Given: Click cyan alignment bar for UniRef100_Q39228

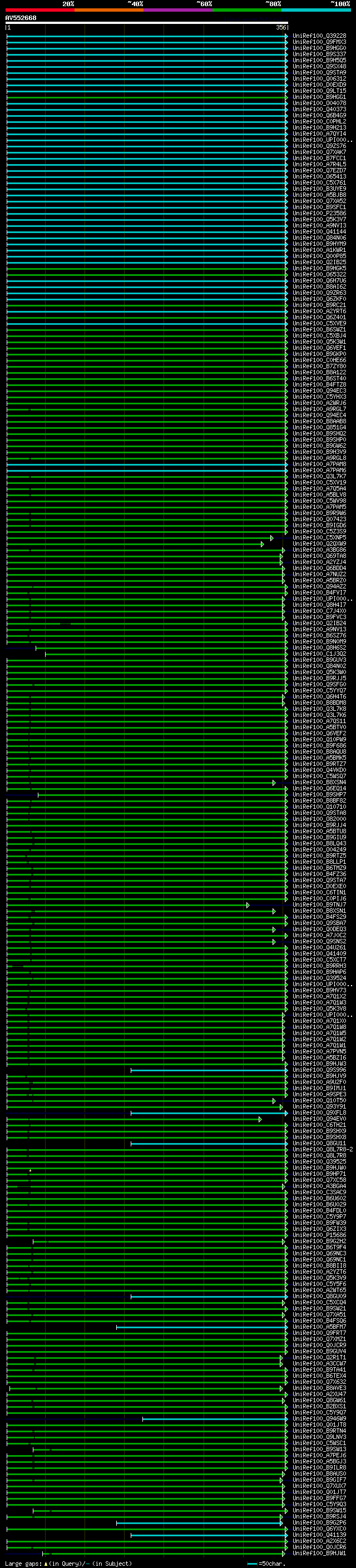Looking at the screenshot, I should click(147, 36).
